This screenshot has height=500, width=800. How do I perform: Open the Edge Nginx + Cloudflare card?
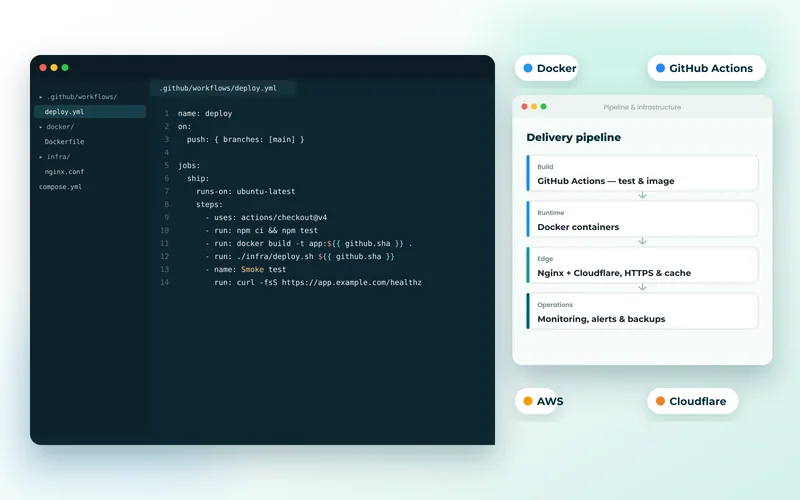642,265
